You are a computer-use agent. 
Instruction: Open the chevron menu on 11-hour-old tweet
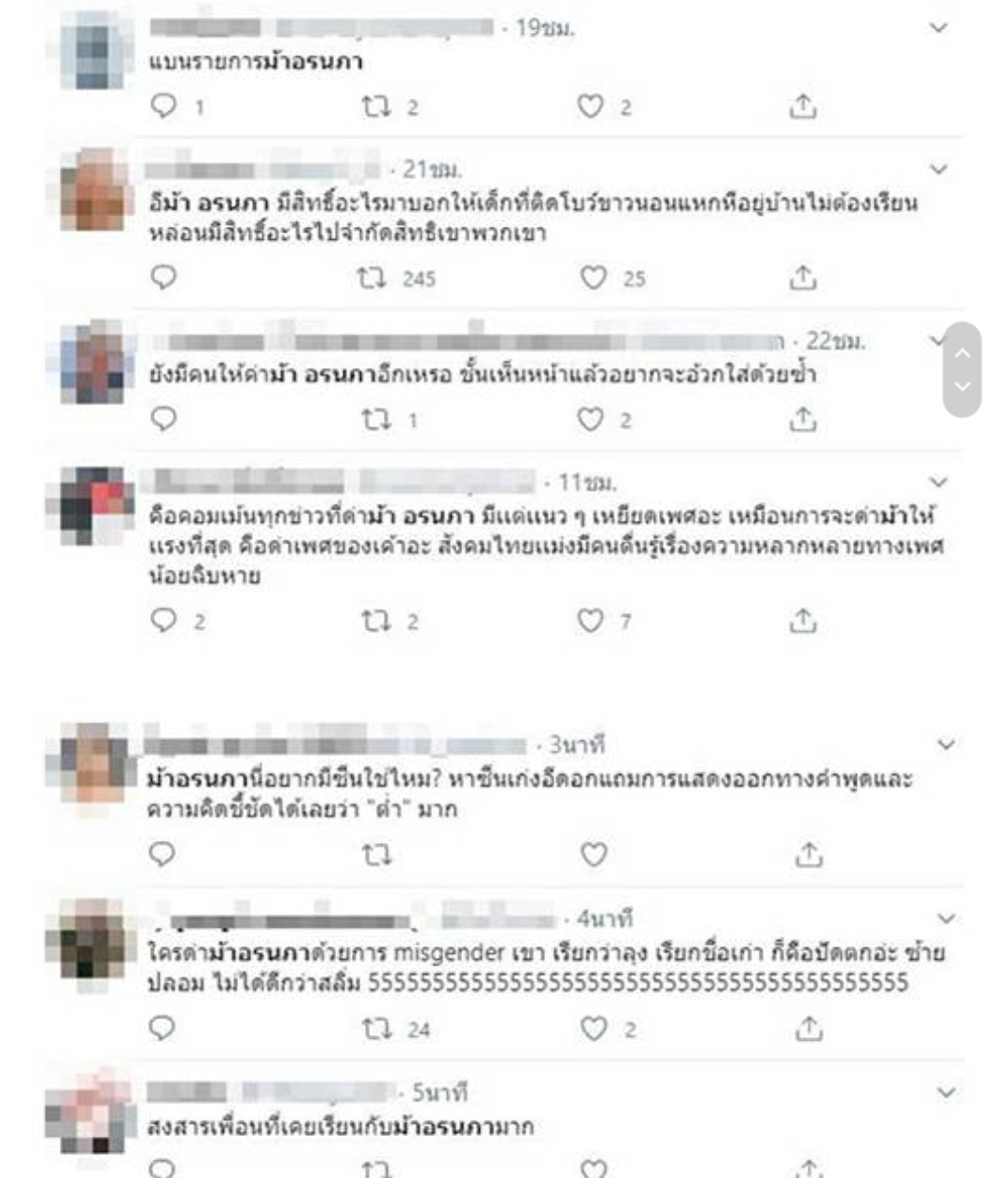[939, 482]
